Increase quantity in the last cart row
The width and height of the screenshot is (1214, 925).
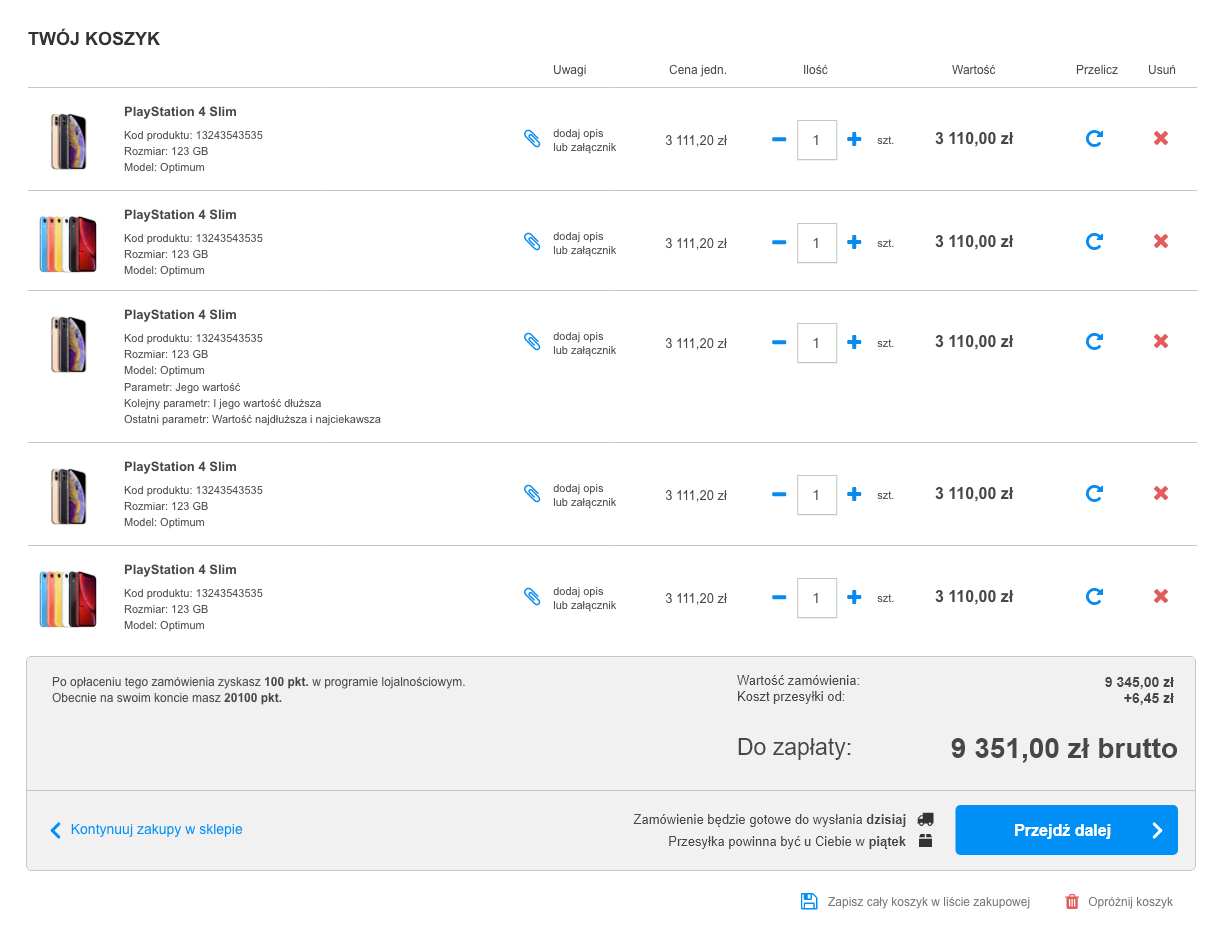pyautogui.click(x=854, y=597)
